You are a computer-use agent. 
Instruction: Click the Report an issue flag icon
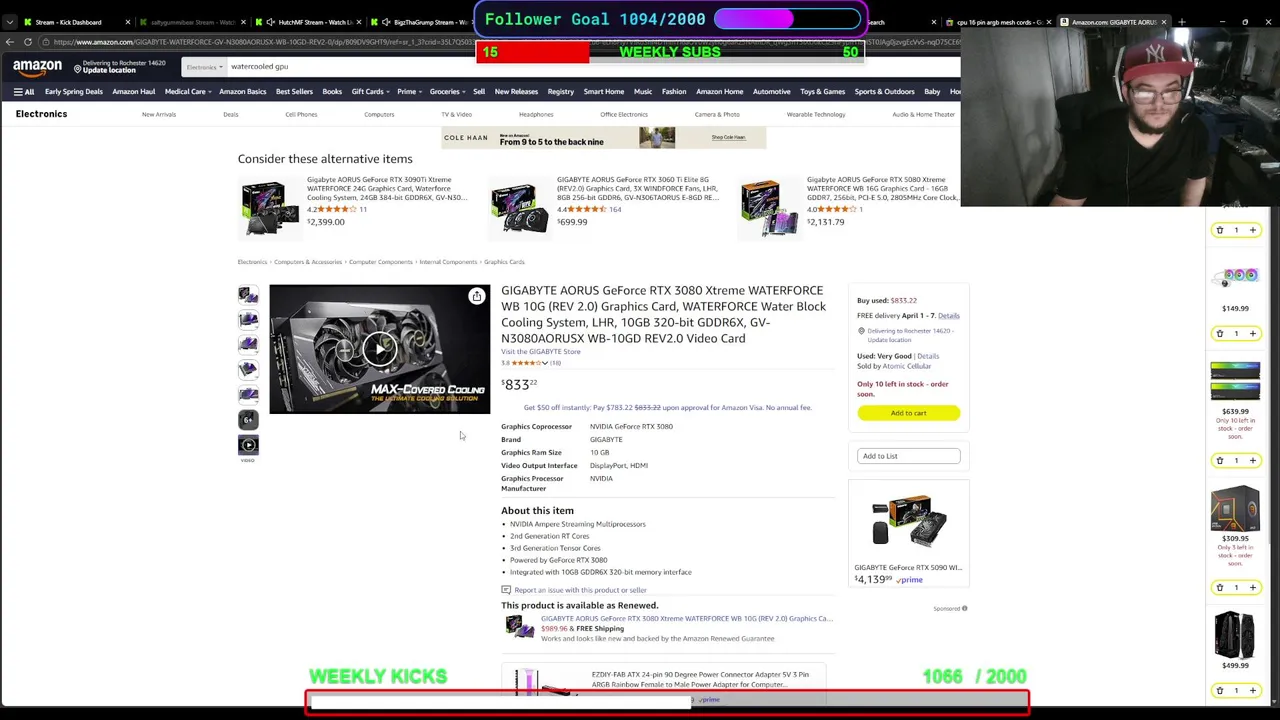click(x=506, y=590)
